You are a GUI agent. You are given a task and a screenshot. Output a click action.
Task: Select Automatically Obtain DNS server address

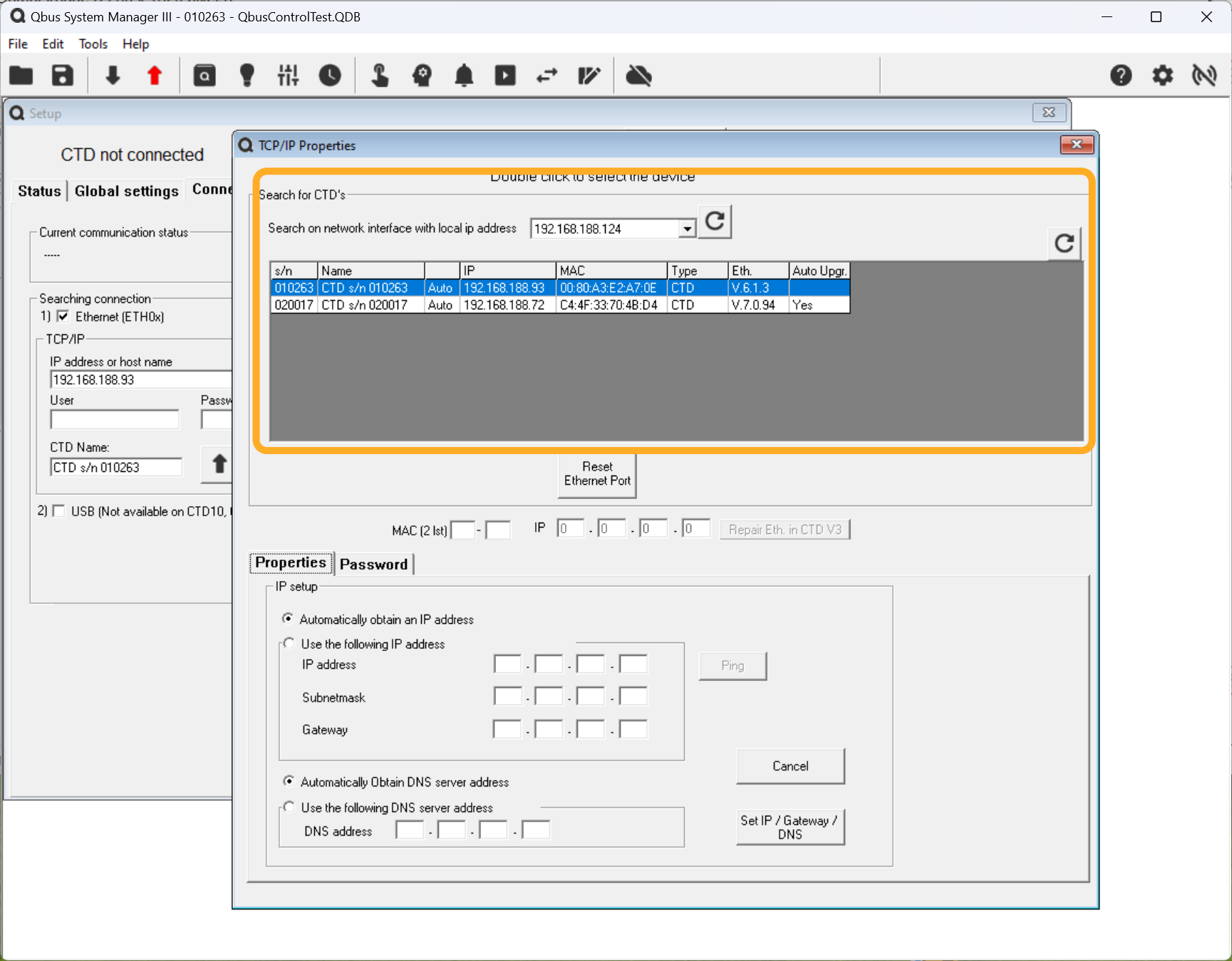(x=289, y=781)
